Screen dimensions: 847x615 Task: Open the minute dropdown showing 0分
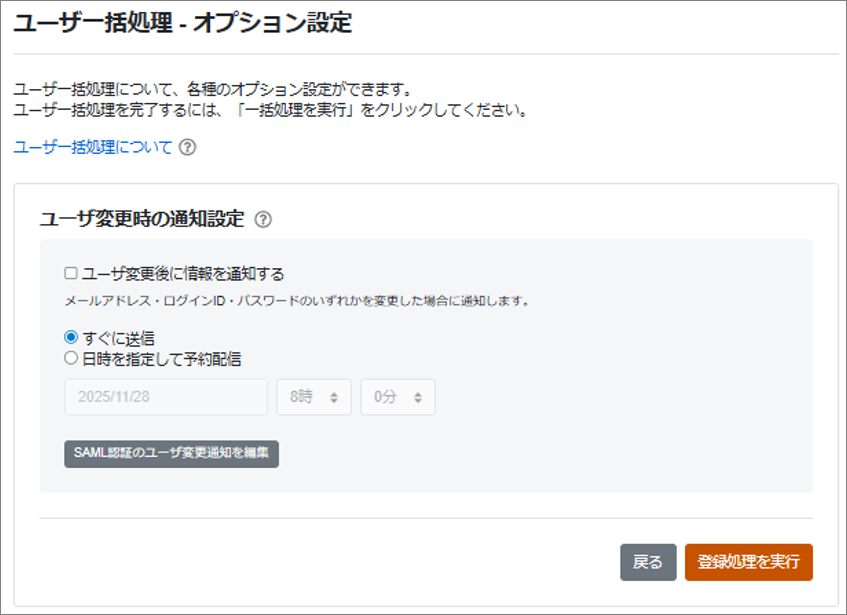(397, 397)
